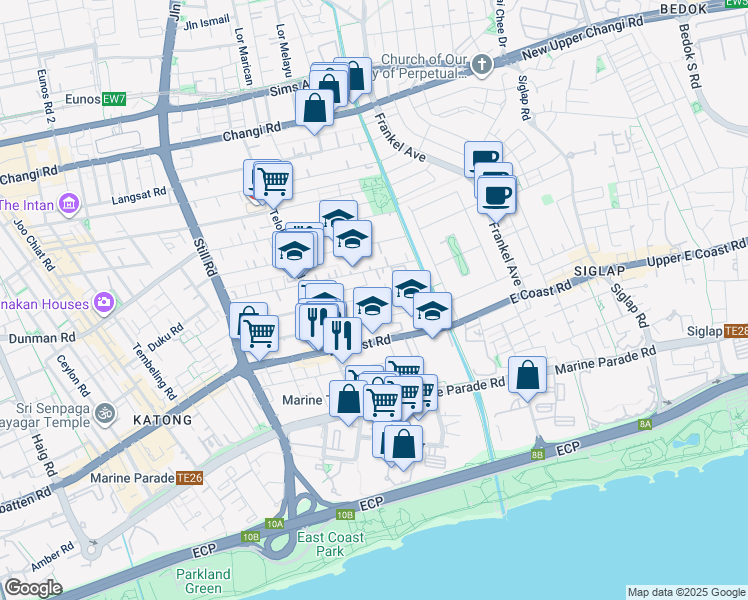748x600 pixels.
Task: Click The Intan museum pin
Action: [69, 205]
